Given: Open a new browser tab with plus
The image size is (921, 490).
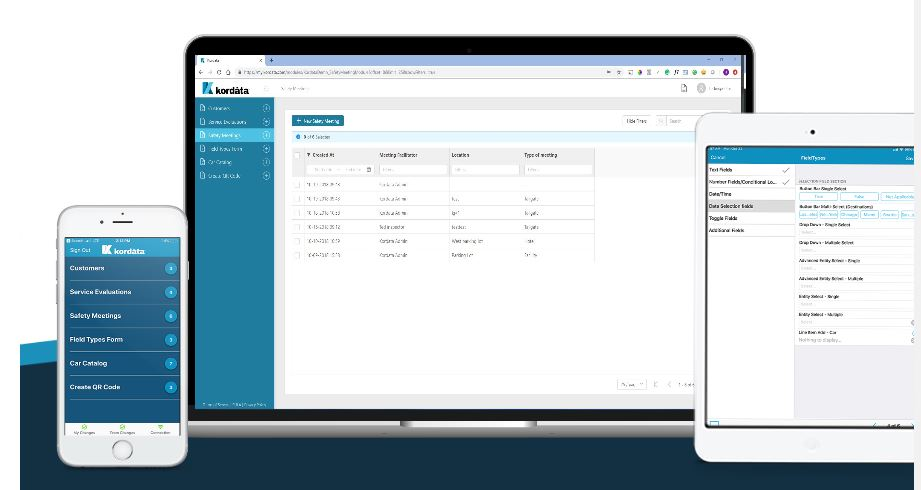Looking at the screenshot, I should pyautogui.click(x=271, y=60).
